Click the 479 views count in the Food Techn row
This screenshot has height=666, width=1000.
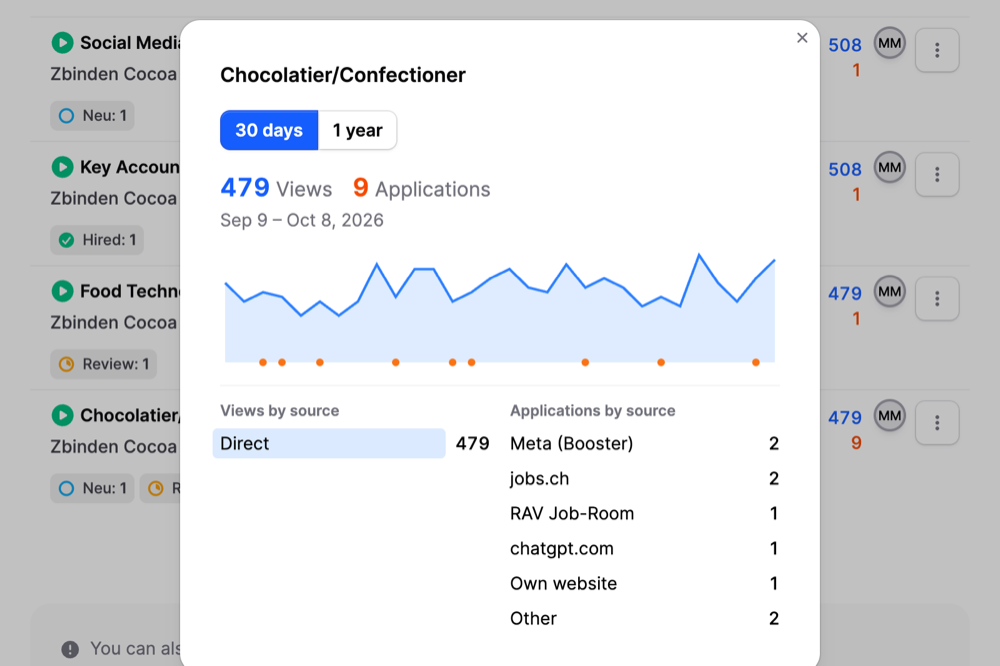pos(845,293)
